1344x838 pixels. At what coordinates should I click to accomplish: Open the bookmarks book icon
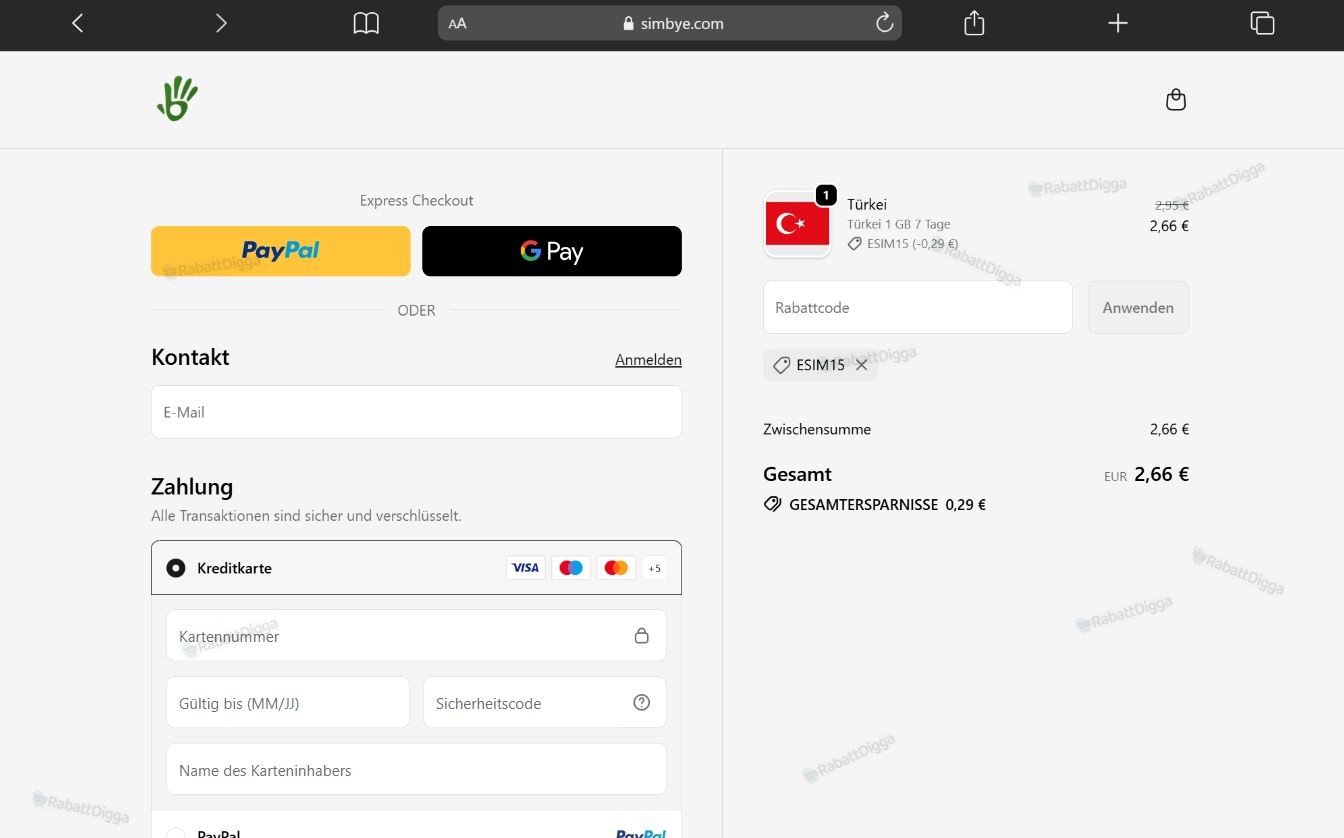(366, 23)
